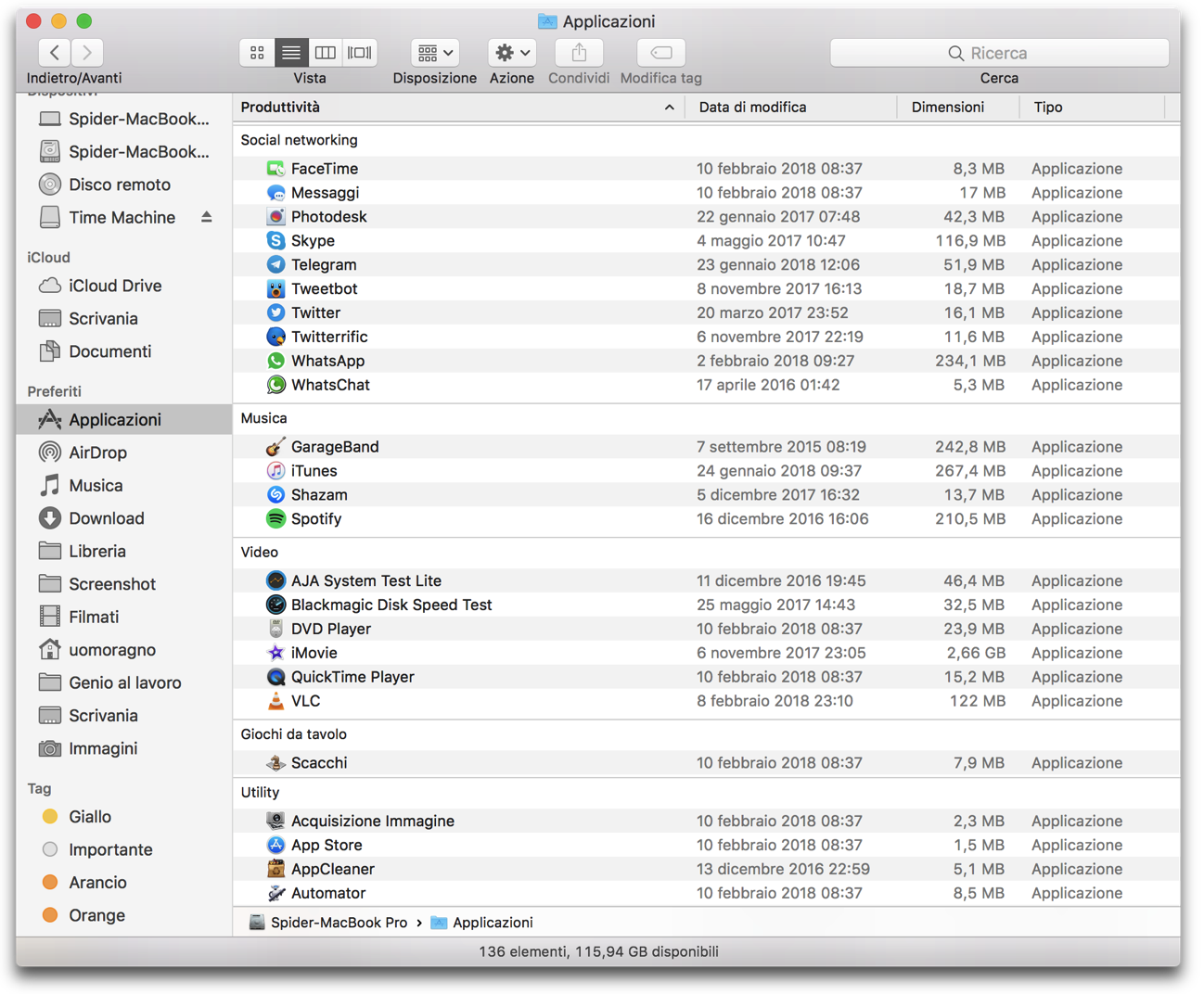Click the FaceTime app icon
The height and width of the screenshot is (994, 1204).
point(275,169)
